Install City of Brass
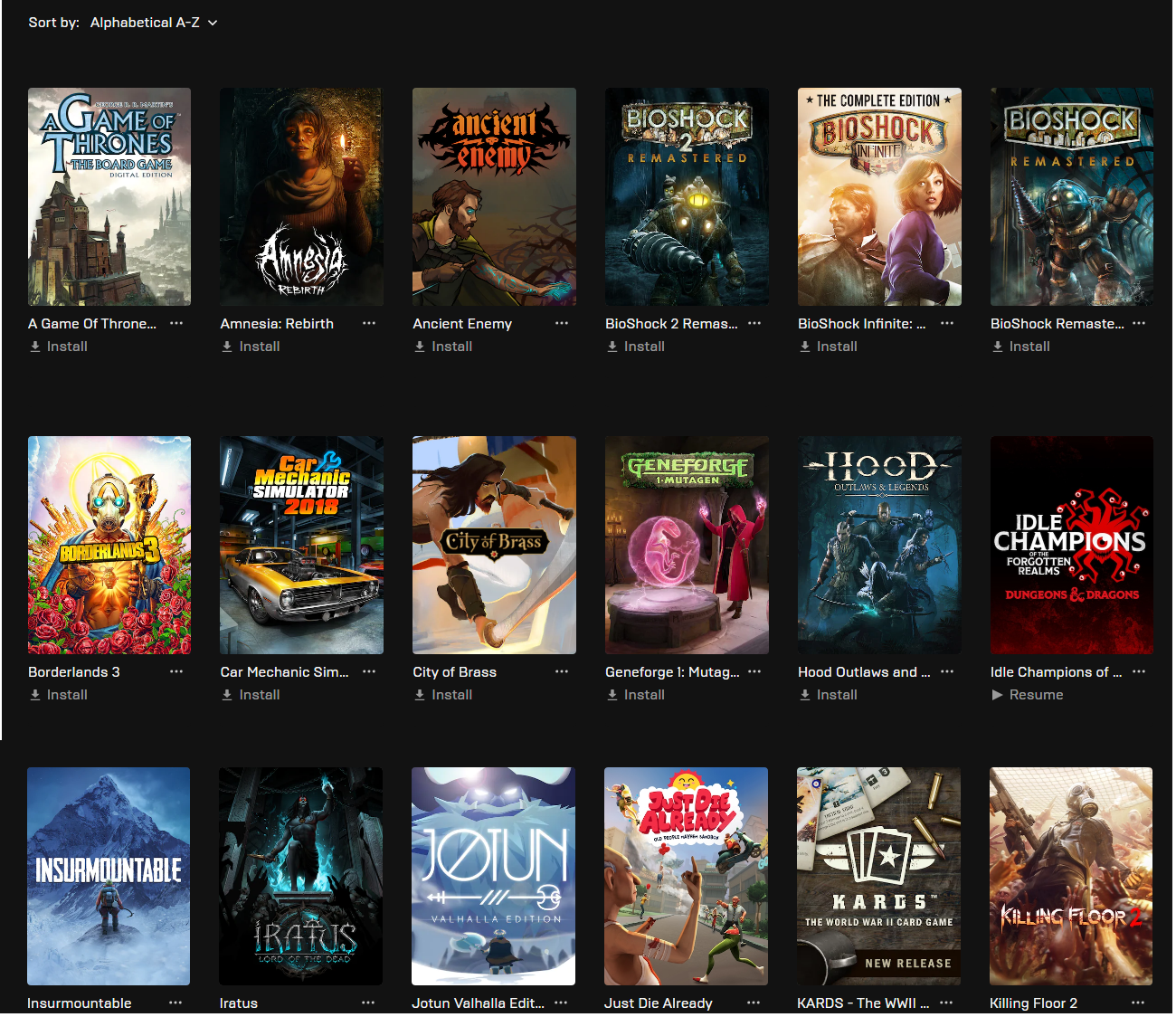This screenshot has height=1017, width=1176. [x=443, y=695]
